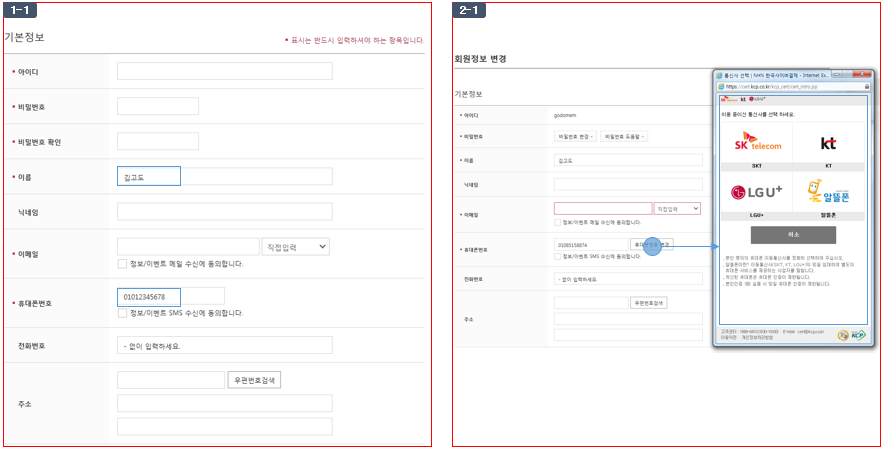Click red-outlined email field in panel 2-1
Viewport: 884px width, 449px height.
coord(603,209)
